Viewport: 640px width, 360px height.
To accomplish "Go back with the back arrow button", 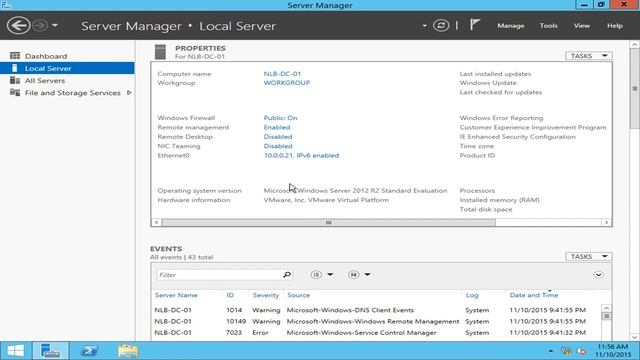I will click(x=18, y=25).
